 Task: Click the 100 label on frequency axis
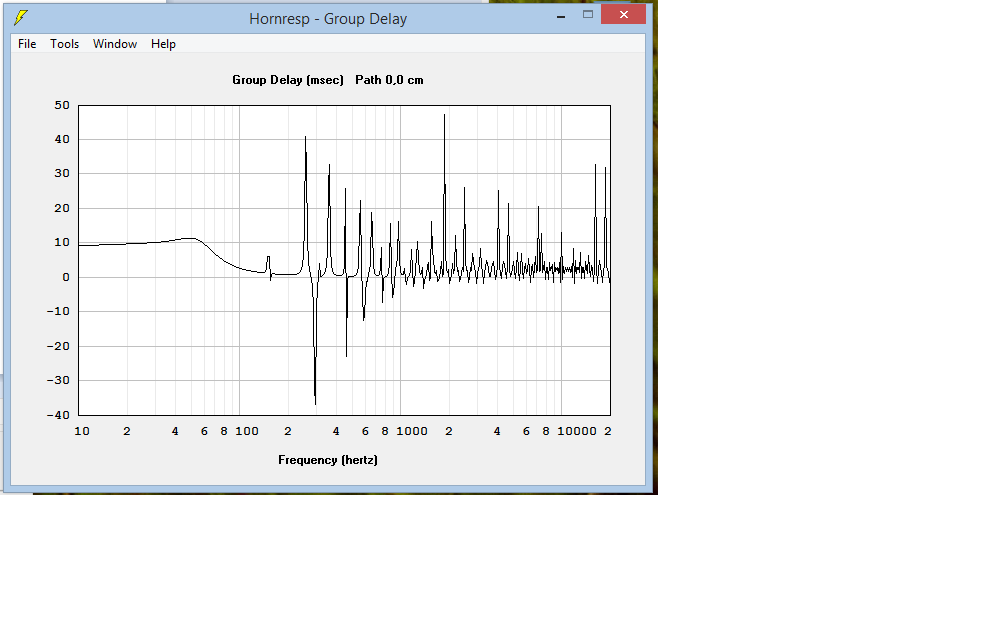coord(247,431)
